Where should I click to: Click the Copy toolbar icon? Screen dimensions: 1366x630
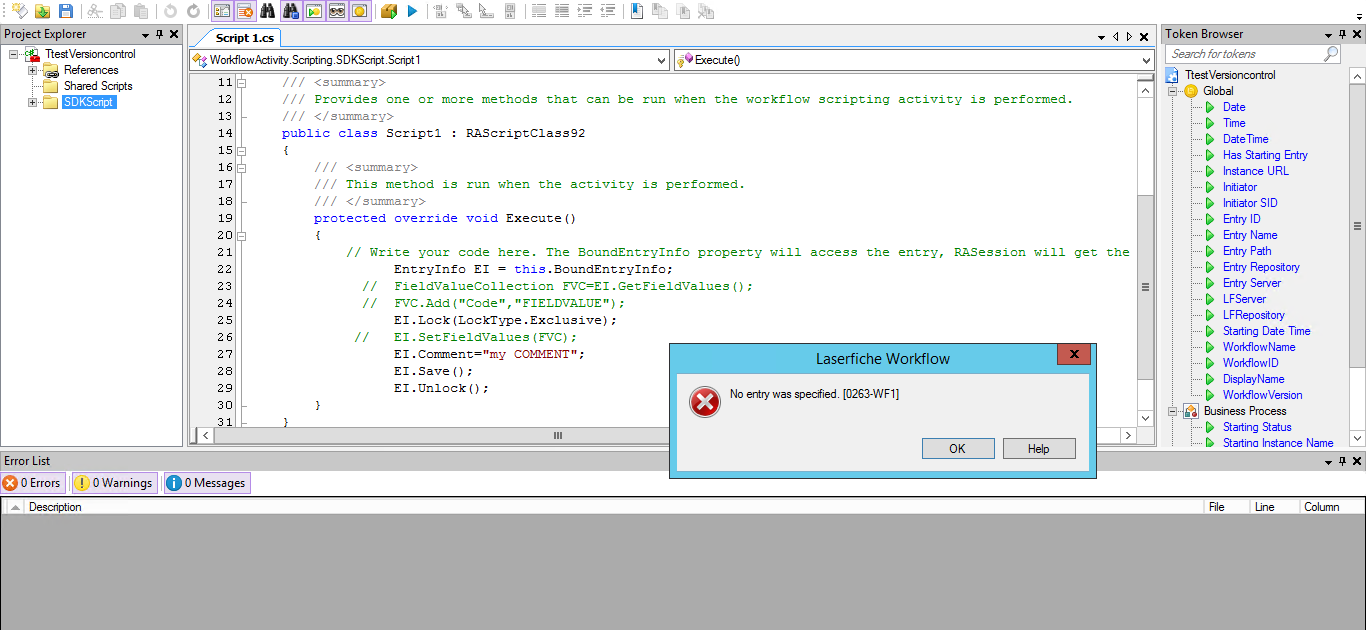pyautogui.click(x=118, y=11)
